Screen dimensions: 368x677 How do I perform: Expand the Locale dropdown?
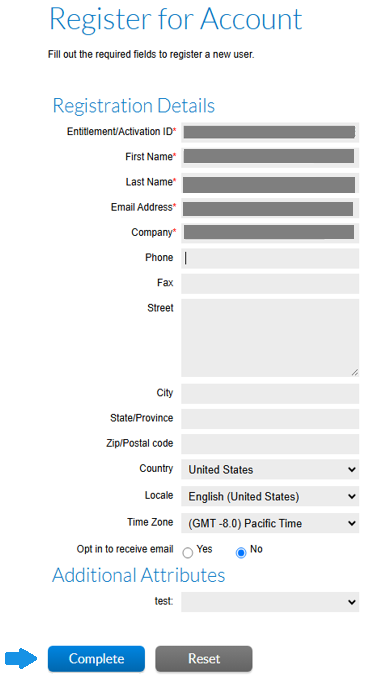[x=270, y=496]
